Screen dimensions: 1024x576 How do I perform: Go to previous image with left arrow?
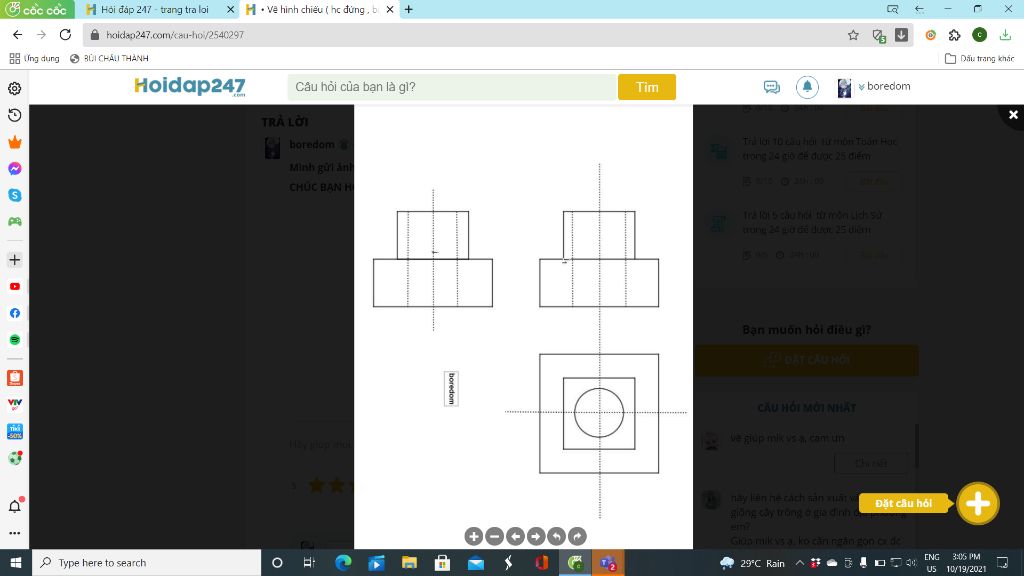point(515,536)
